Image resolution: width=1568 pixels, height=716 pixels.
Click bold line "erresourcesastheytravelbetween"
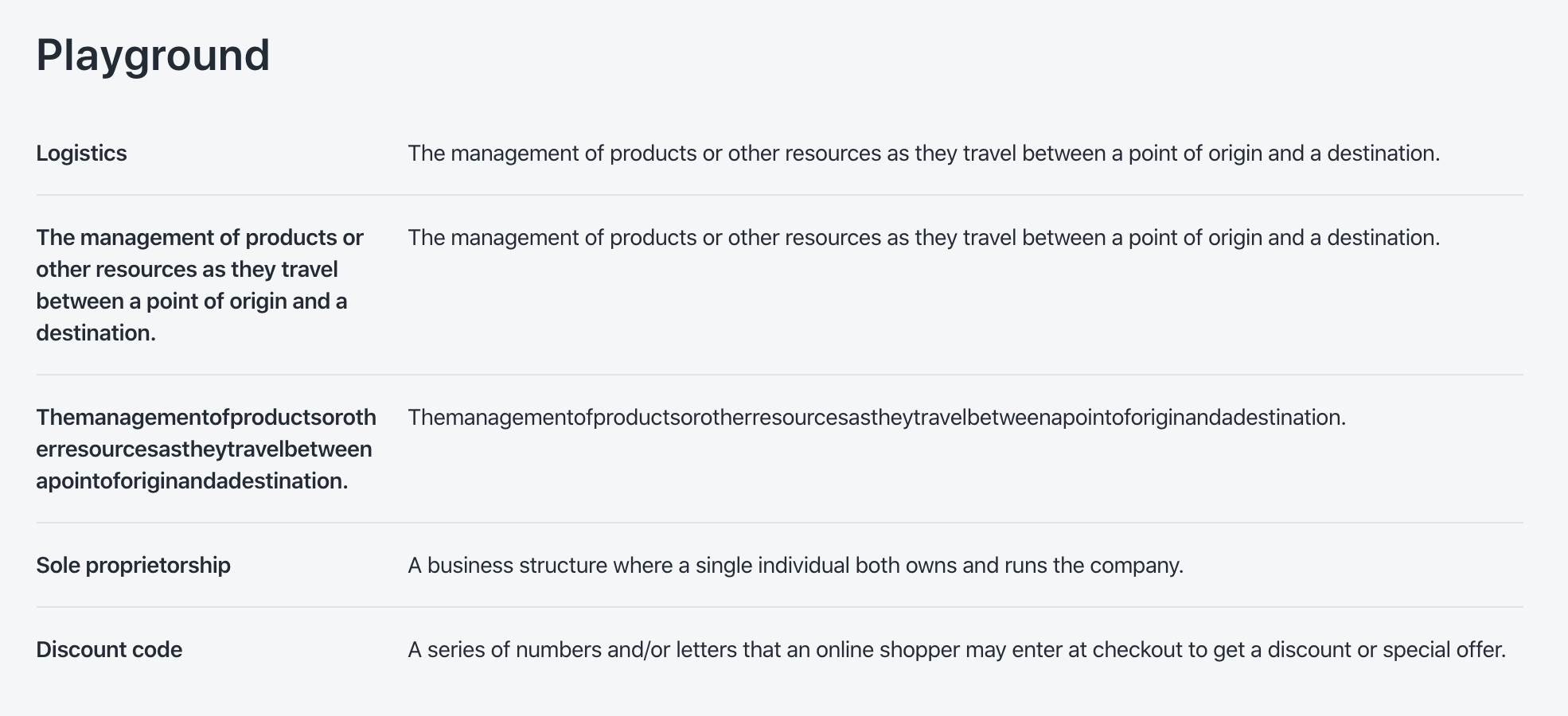(204, 449)
